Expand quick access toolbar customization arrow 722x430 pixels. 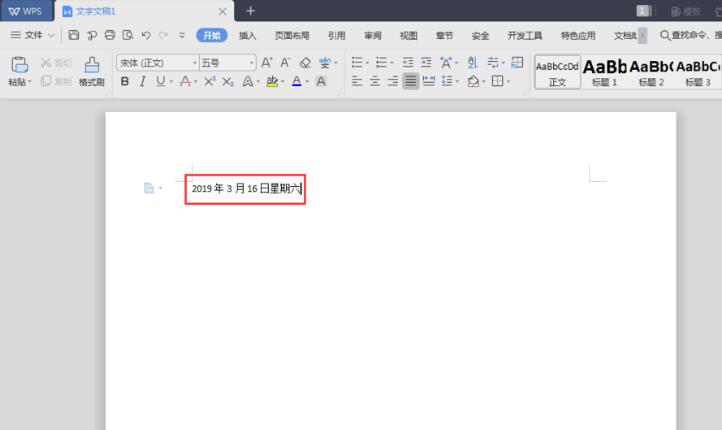pos(182,35)
